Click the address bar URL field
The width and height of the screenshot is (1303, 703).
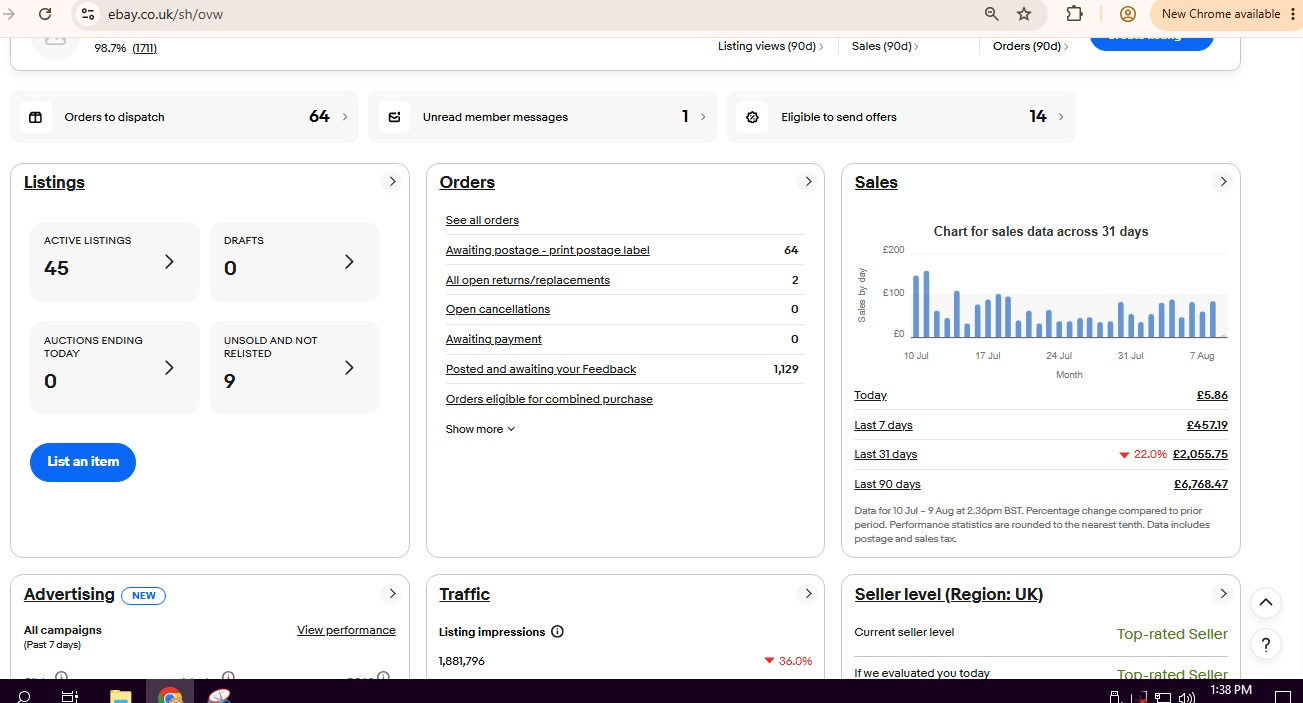[x=530, y=14]
